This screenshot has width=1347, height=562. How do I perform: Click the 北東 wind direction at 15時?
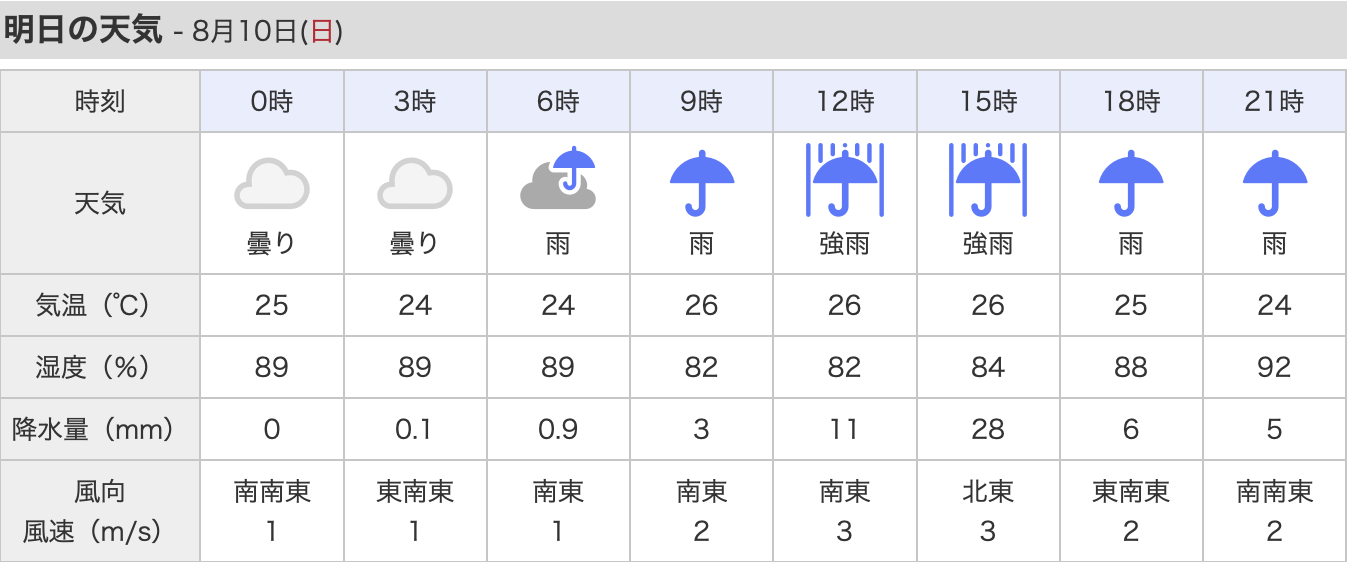pyautogui.click(x=988, y=492)
